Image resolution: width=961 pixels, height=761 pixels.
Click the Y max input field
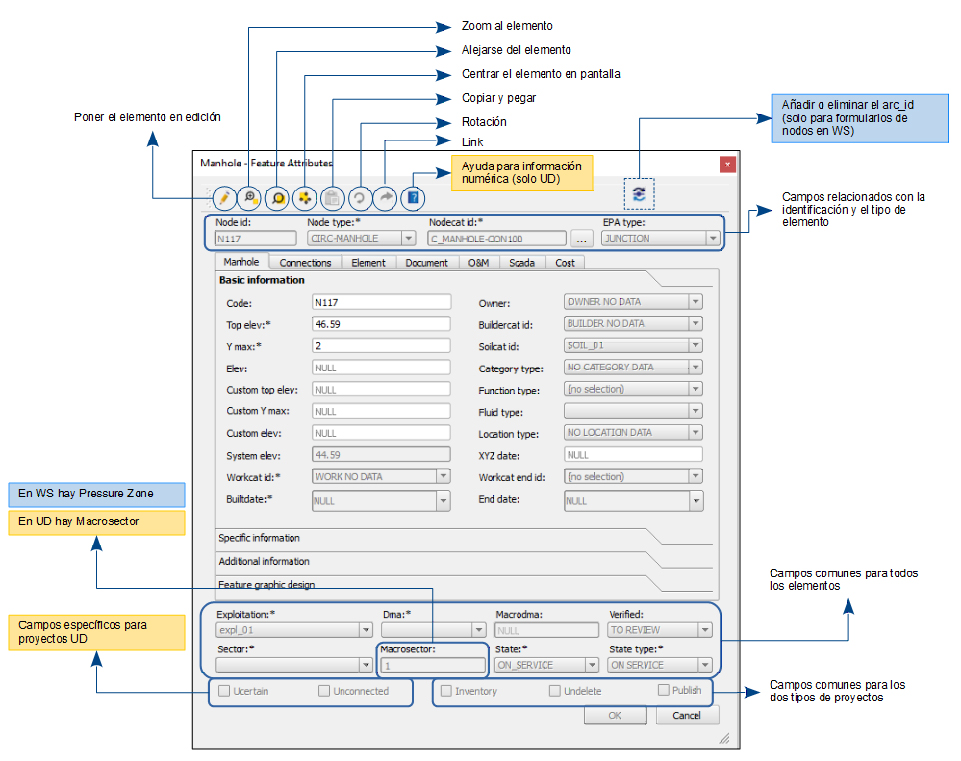[x=381, y=346]
